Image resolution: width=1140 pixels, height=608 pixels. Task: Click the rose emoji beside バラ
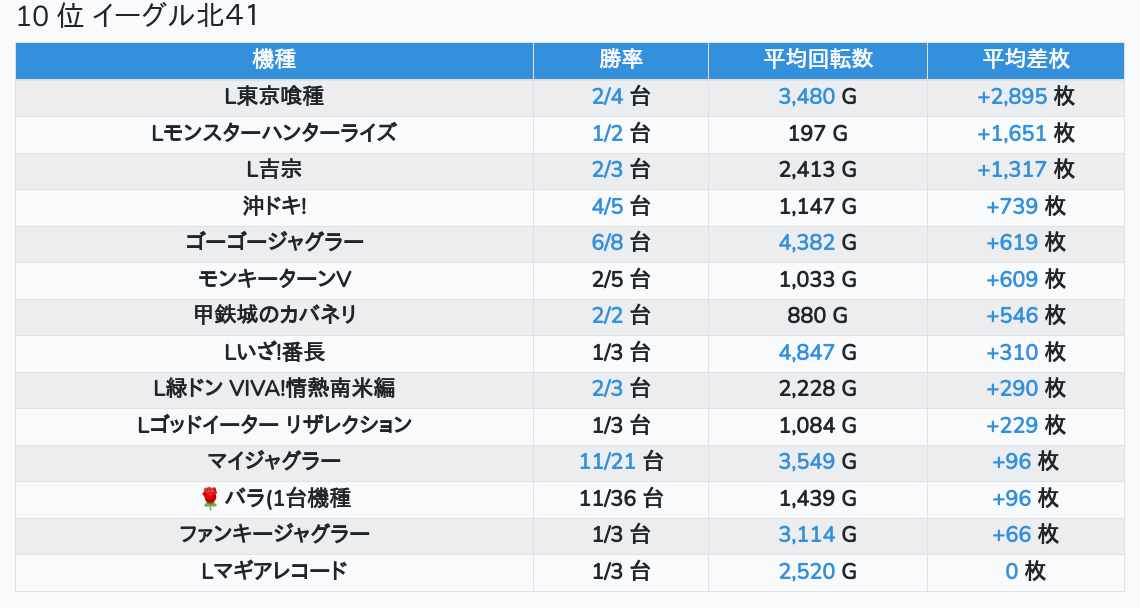tap(209, 498)
